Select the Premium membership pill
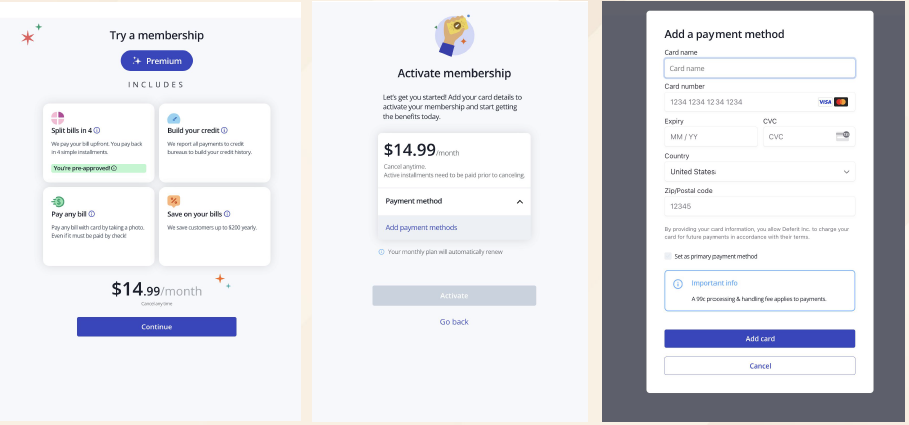The width and height of the screenshot is (909, 425). tap(157, 61)
